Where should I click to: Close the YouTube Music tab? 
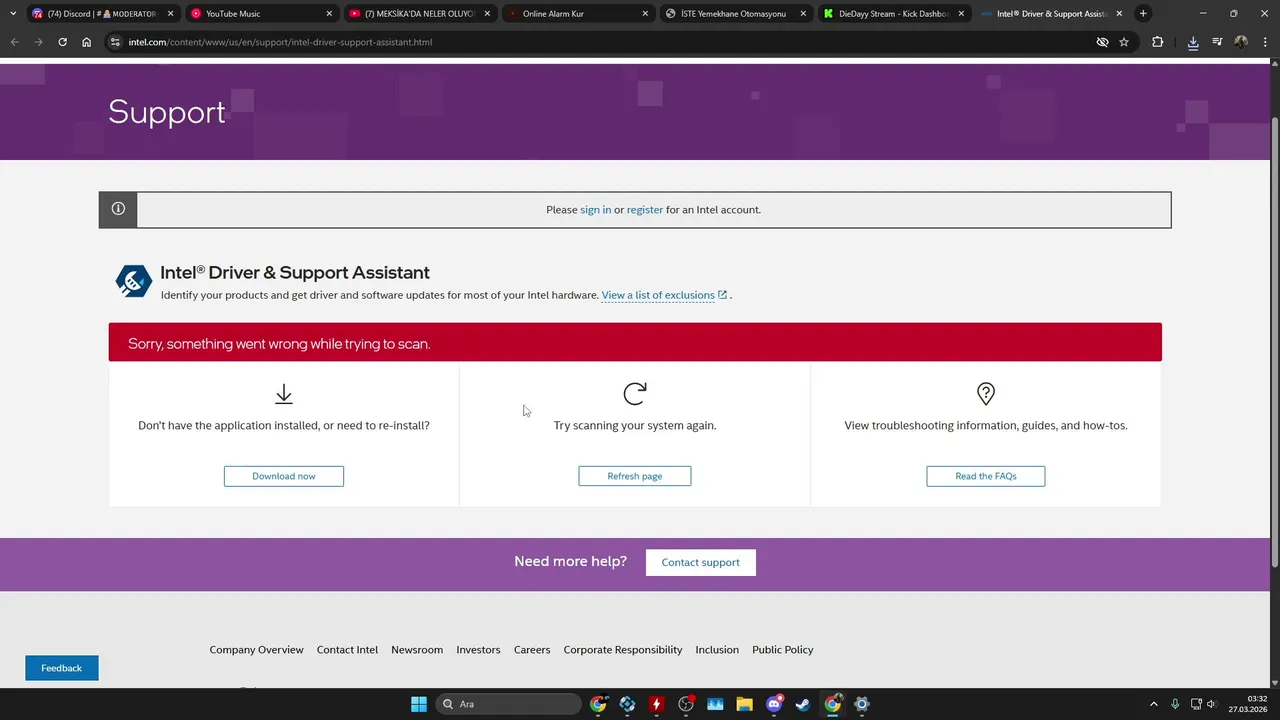coord(329,14)
